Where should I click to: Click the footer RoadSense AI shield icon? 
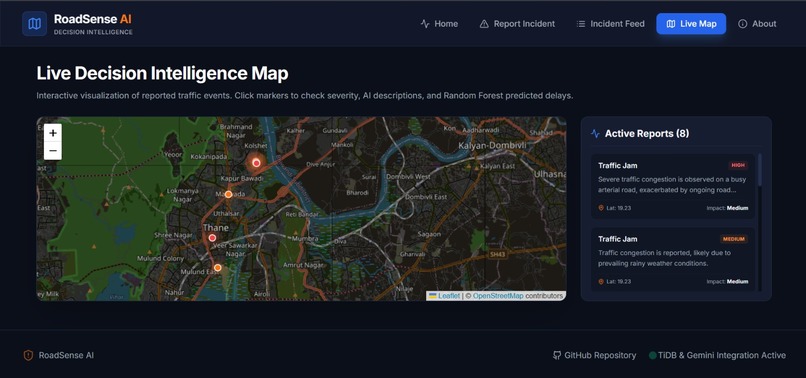tap(28, 355)
